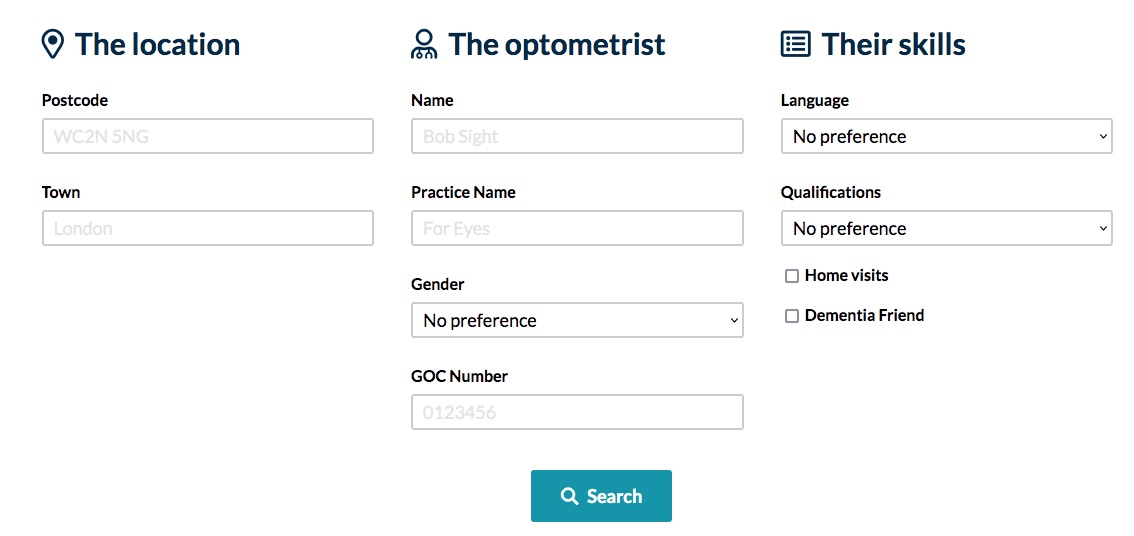The image size is (1134, 536).
Task: Click the "The optometrist" heading
Action: 556,44
